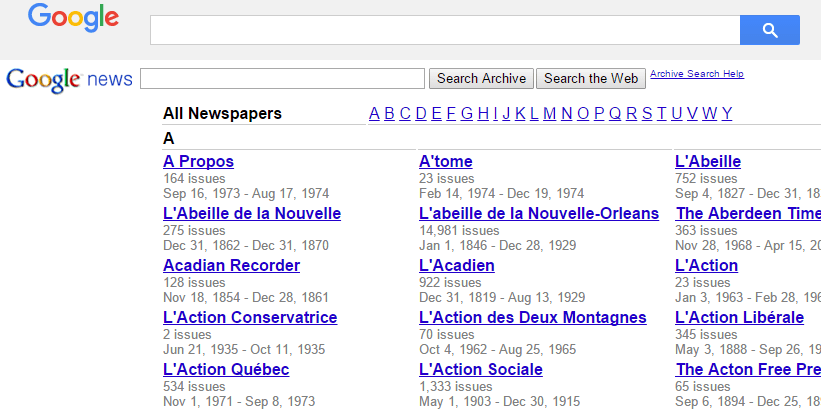Jump to letter V in index
The image size is (821, 414).
click(692, 114)
